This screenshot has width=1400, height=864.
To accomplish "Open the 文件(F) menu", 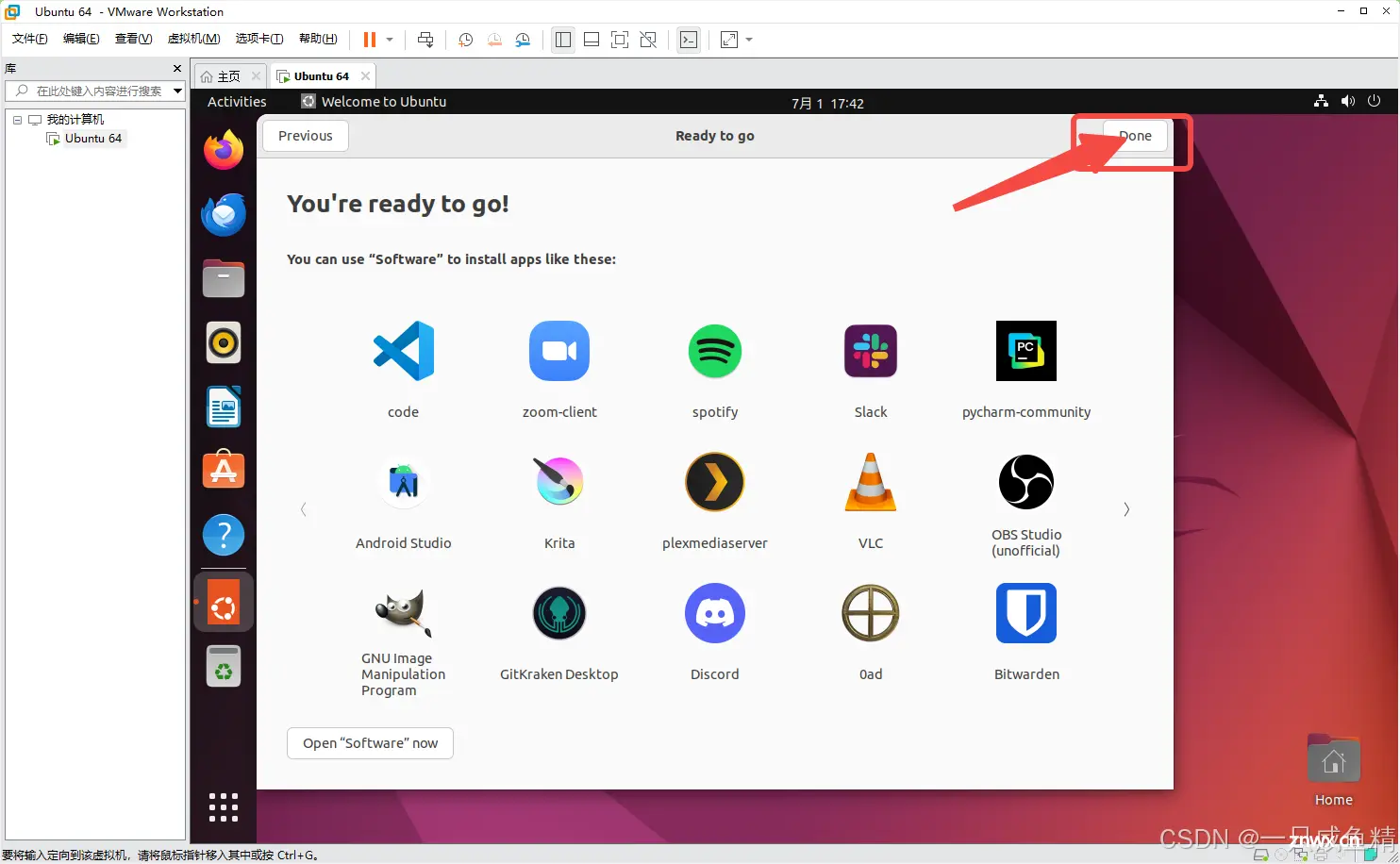I will 29,39.
